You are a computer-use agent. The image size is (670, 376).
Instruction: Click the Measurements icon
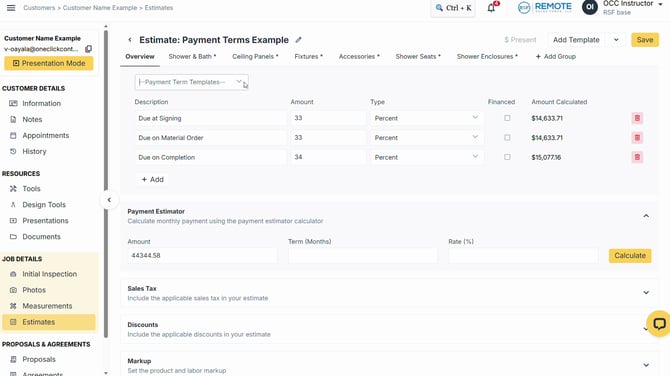tap(13, 306)
